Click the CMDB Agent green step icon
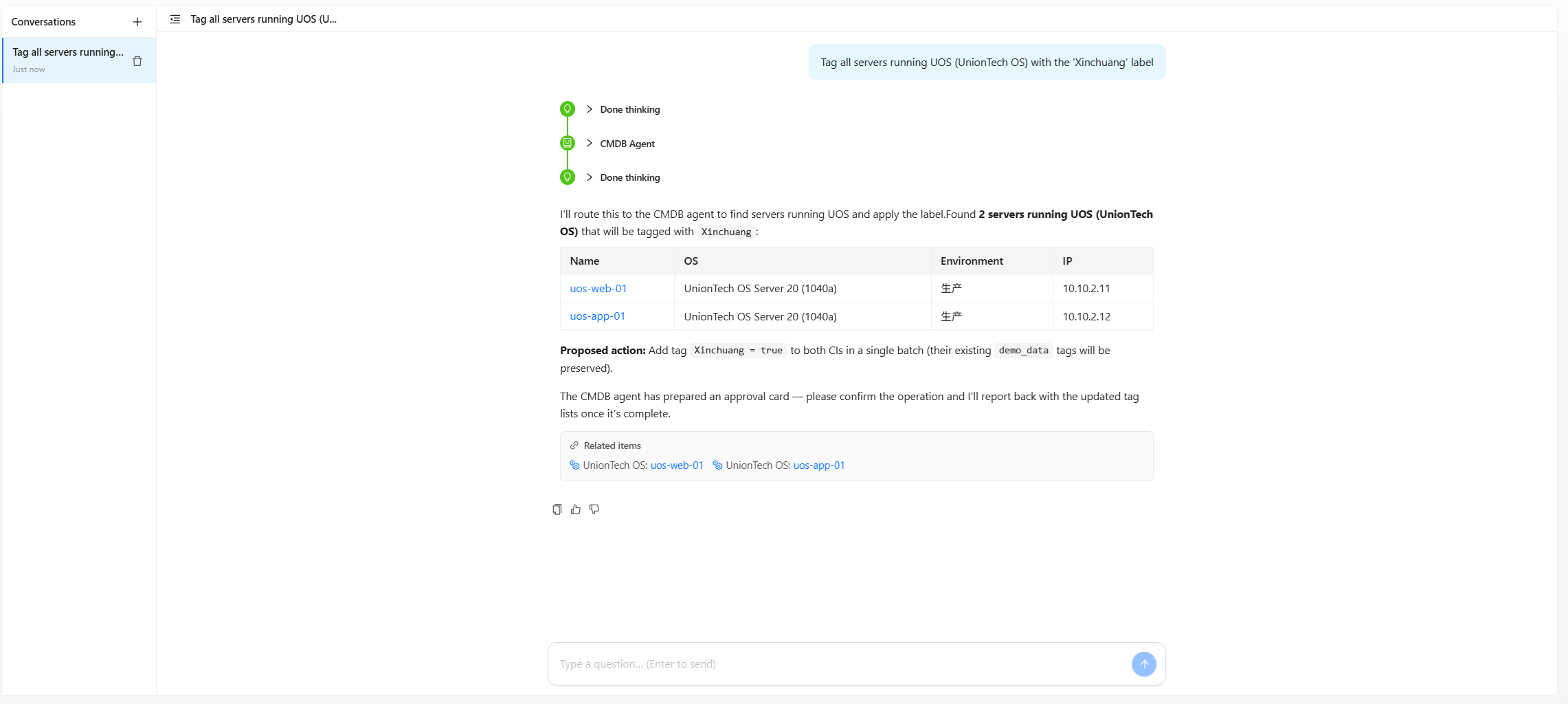 pyautogui.click(x=568, y=143)
